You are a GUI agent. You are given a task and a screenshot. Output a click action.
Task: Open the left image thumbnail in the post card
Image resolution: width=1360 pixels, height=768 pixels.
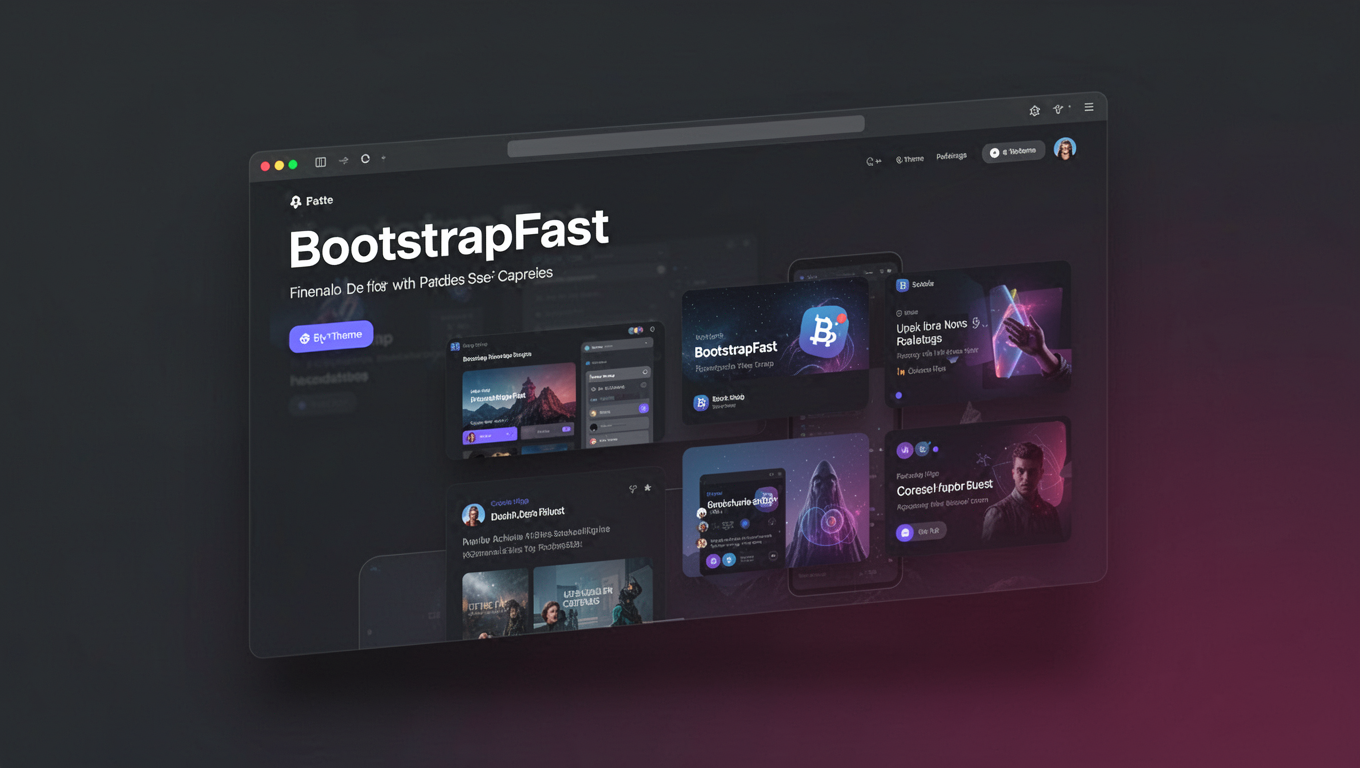pyautogui.click(x=495, y=602)
